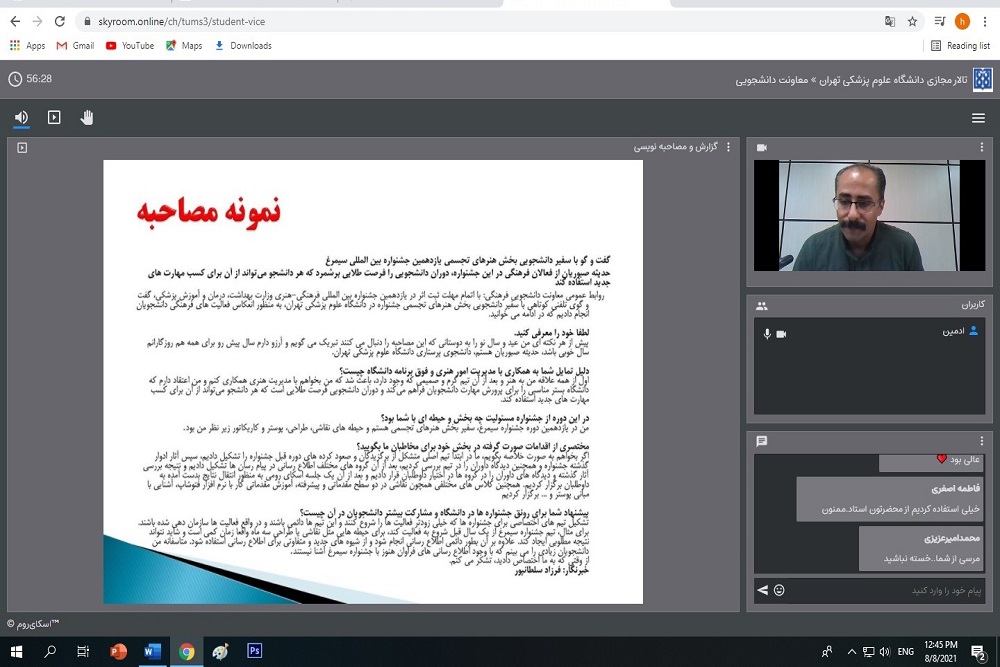Bookmark this page with star icon
This screenshot has width=1000, height=667.
coord(912,21)
